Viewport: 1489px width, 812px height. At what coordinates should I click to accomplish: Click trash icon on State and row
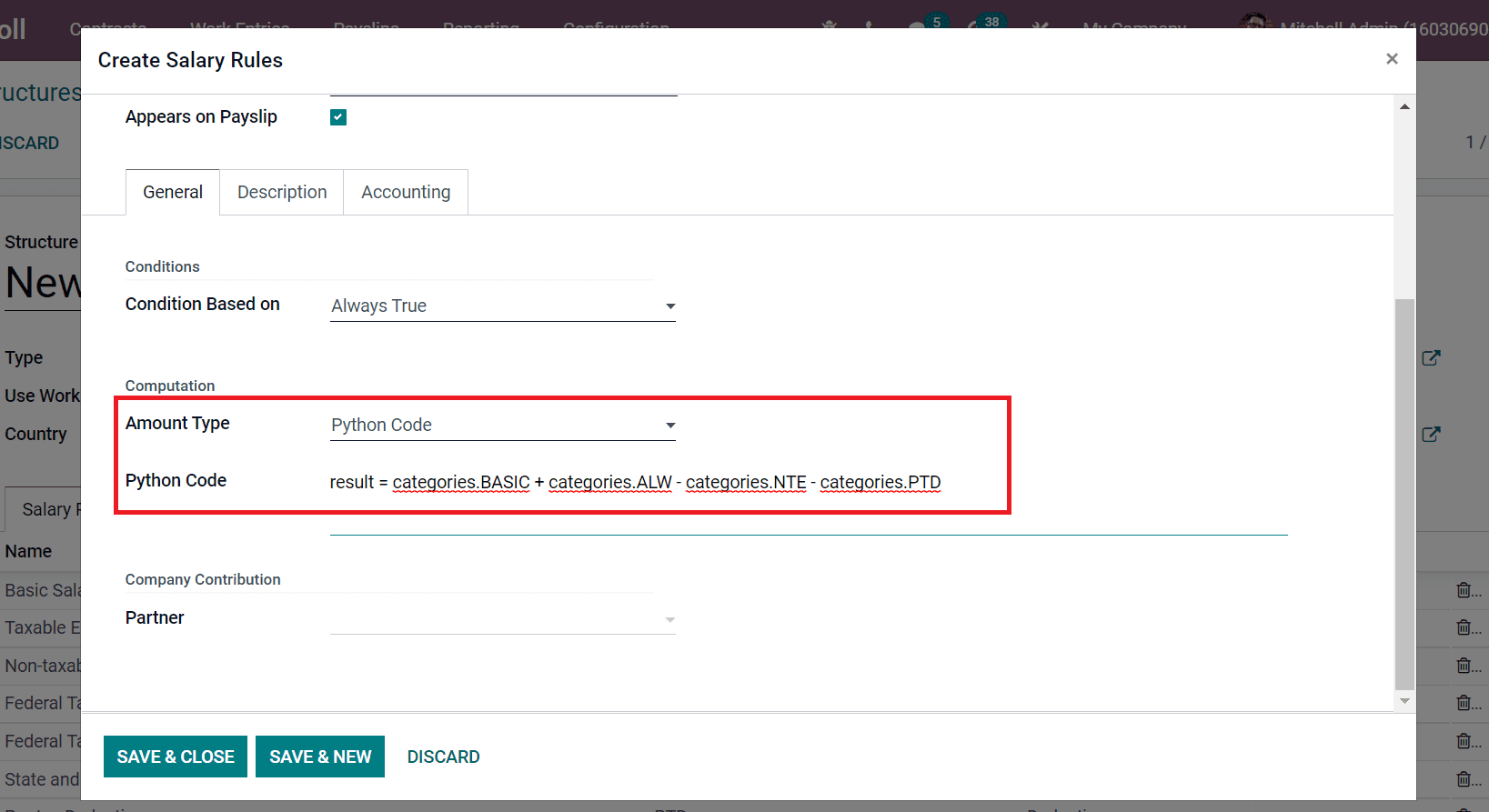[x=1464, y=779]
